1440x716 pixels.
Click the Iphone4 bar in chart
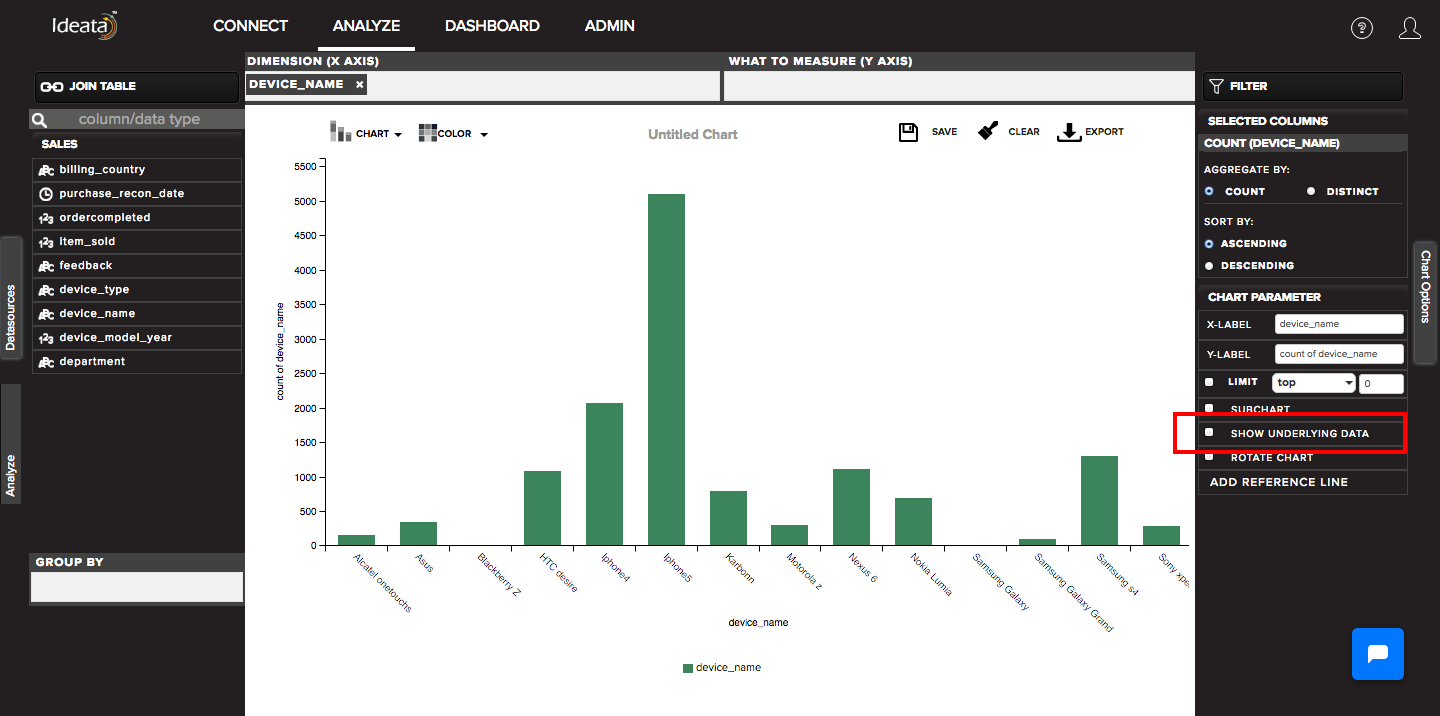[604, 474]
